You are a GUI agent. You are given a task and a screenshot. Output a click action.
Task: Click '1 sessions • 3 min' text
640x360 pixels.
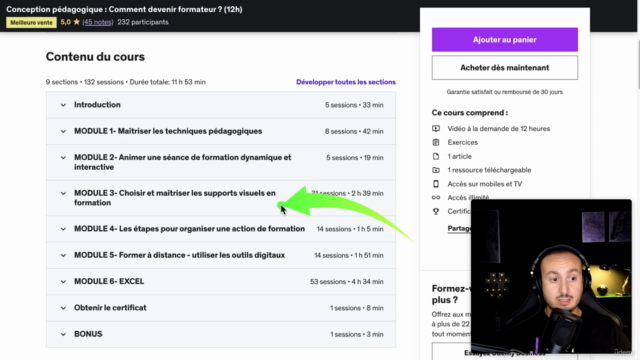coord(357,334)
